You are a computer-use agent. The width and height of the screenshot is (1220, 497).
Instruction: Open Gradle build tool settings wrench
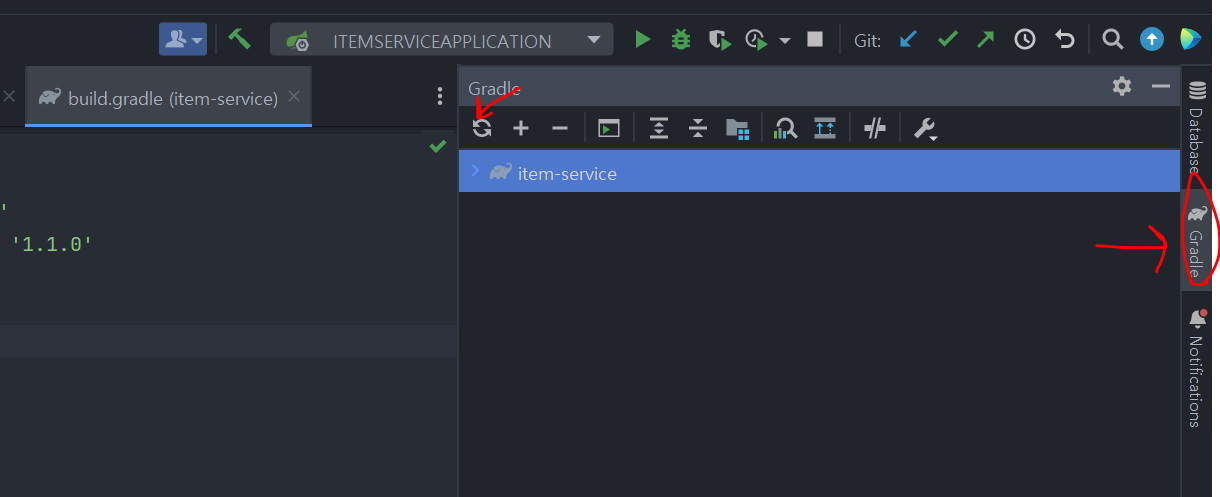(925, 128)
